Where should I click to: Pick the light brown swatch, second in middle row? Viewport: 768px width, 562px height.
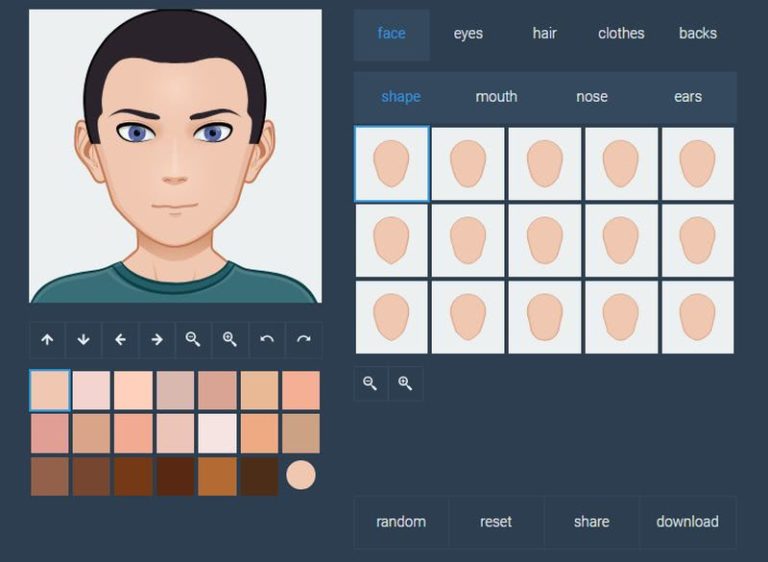[92, 433]
